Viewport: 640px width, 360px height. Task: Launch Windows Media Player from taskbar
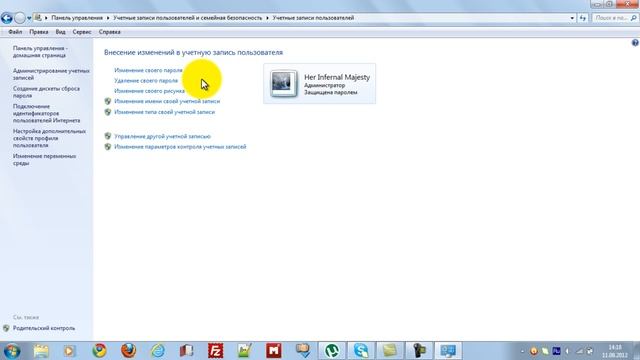[69, 351]
